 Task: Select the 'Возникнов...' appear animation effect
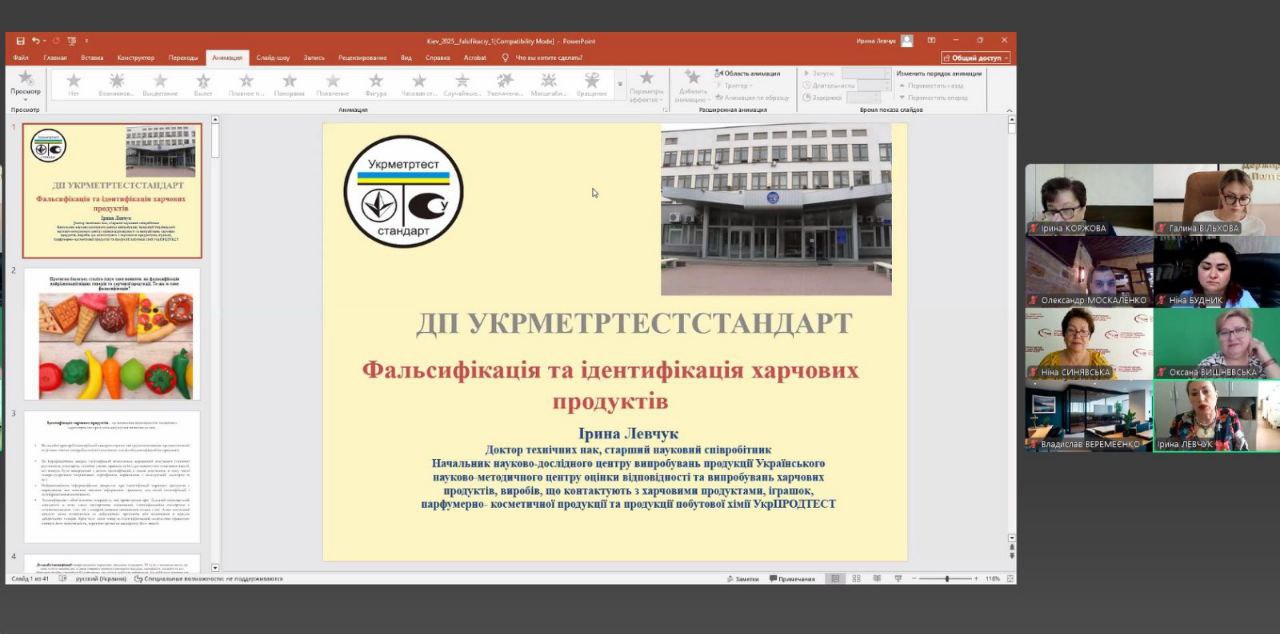(x=116, y=85)
